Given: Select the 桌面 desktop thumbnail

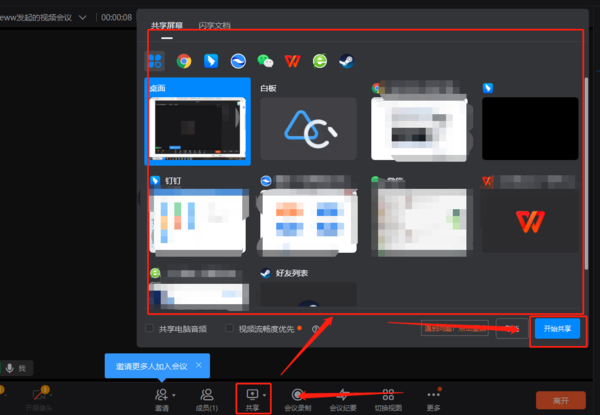Looking at the screenshot, I should tap(198, 128).
